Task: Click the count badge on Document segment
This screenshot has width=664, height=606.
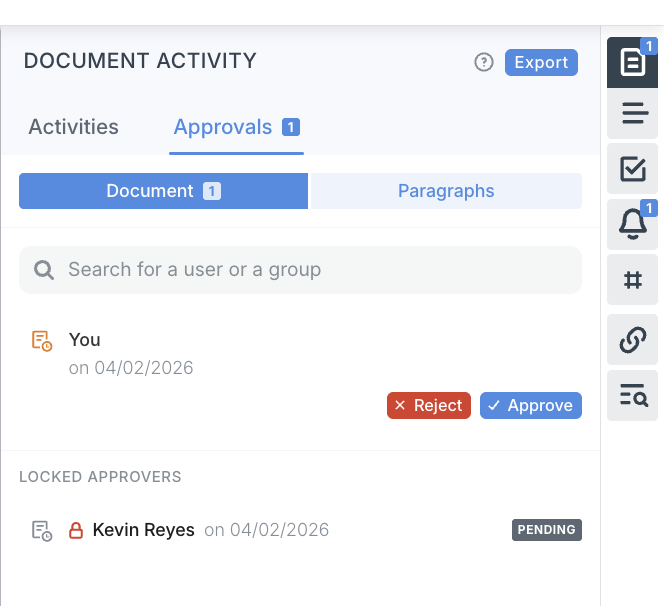Action: click(x=212, y=191)
